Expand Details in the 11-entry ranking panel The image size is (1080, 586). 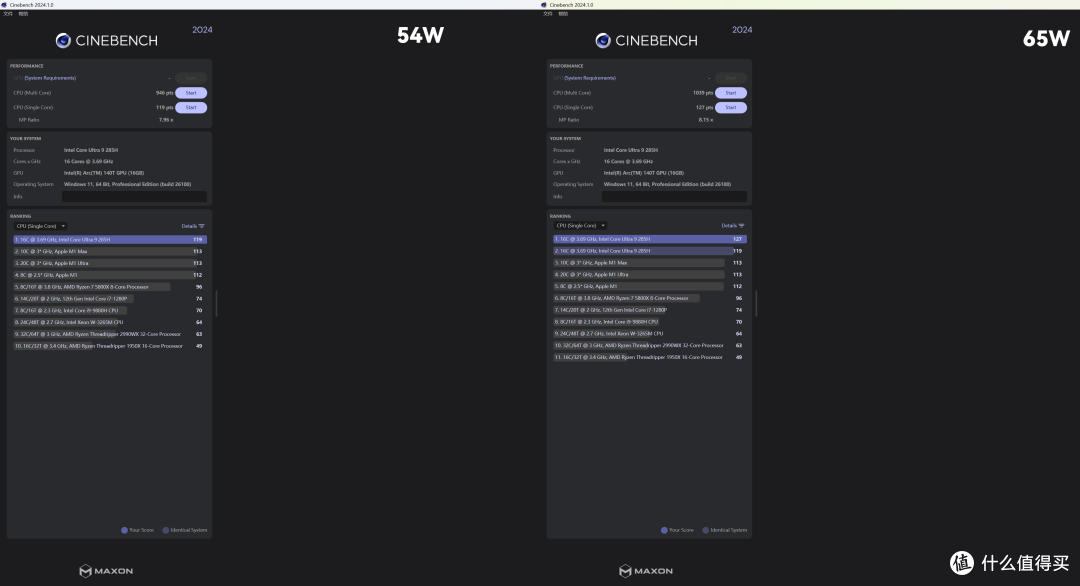733,225
